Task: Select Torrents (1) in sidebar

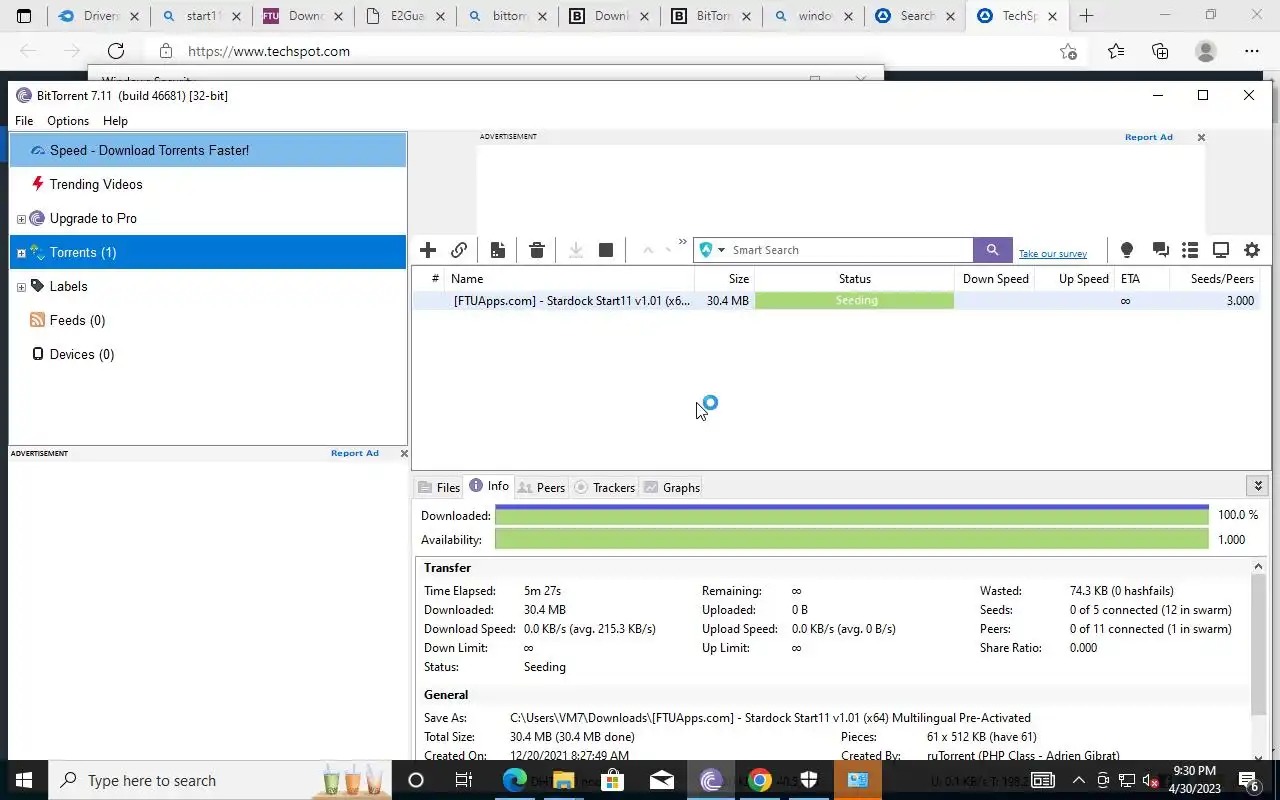Action: (208, 252)
